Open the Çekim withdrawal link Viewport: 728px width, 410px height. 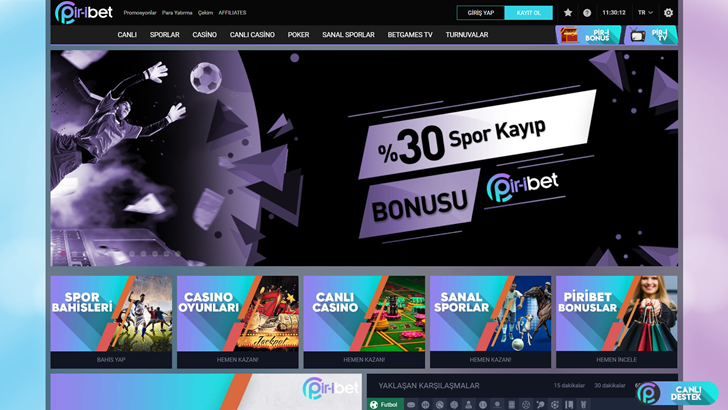(x=205, y=13)
